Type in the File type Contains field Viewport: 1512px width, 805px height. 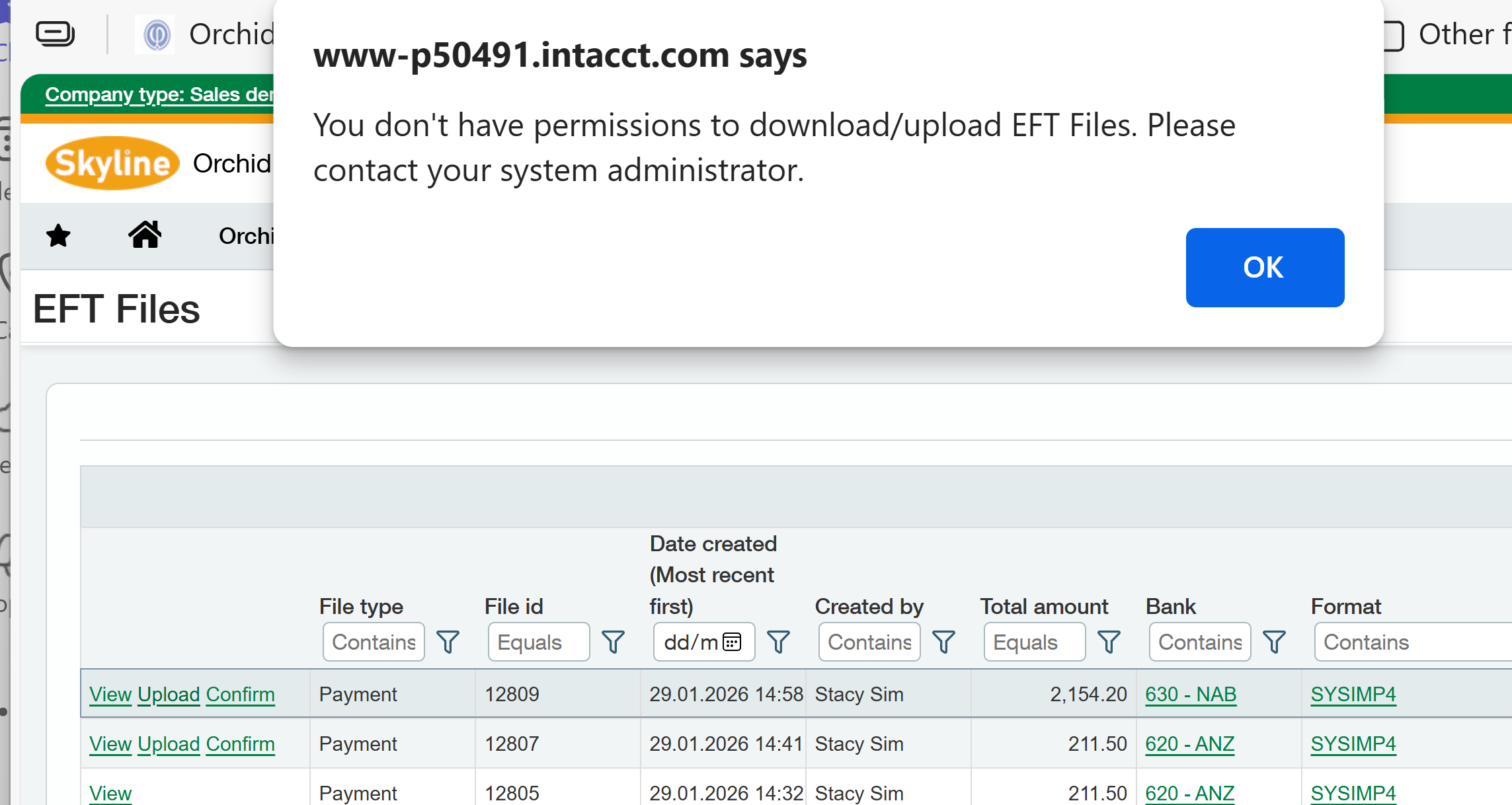tap(374, 642)
